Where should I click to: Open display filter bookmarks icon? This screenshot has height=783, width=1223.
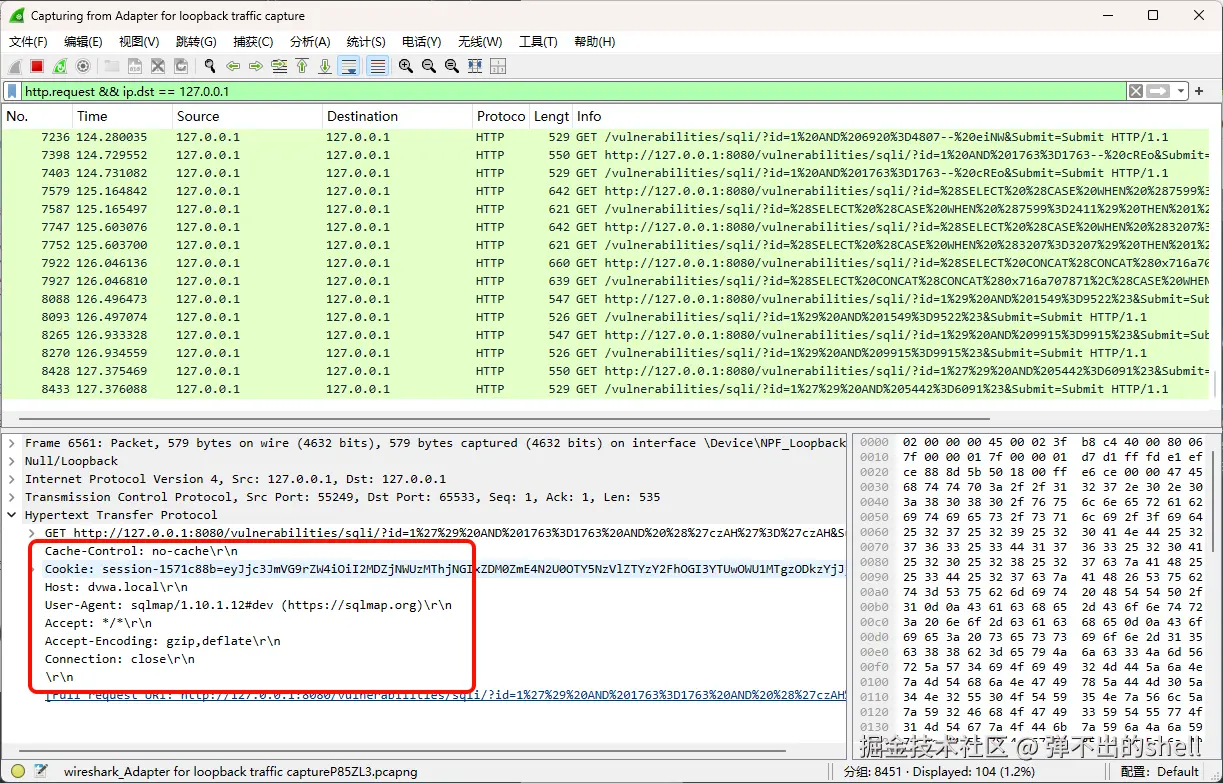pyautogui.click(x=12, y=91)
